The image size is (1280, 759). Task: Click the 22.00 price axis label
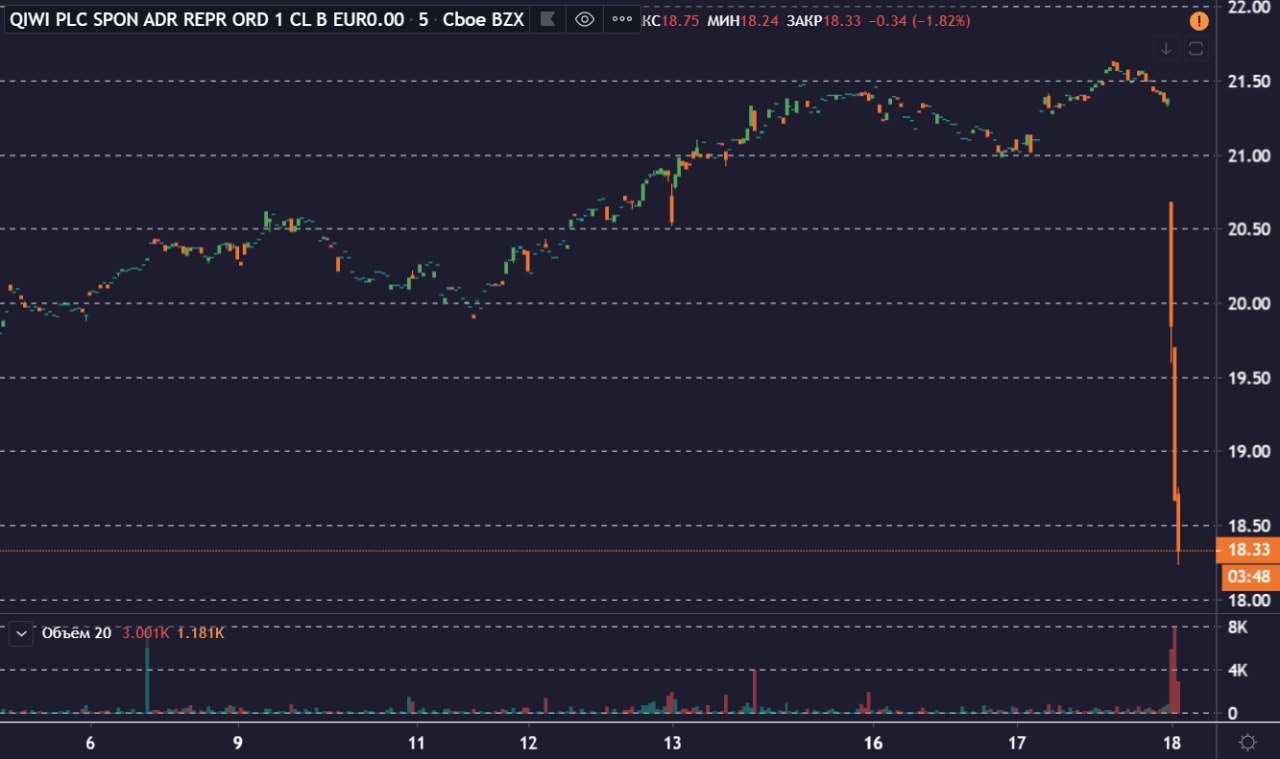click(x=1249, y=7)
